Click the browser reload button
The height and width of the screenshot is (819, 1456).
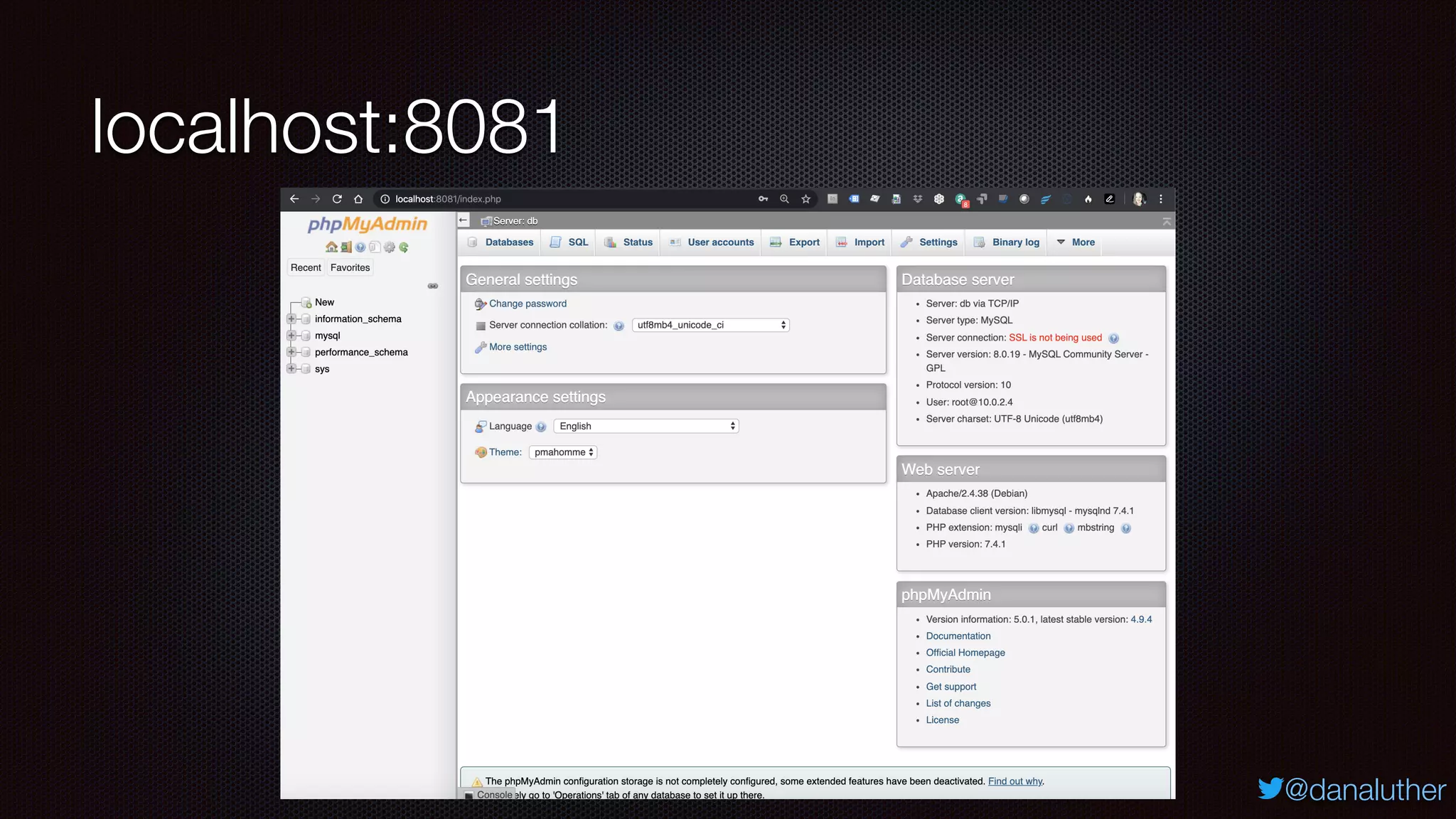pyautogui.click(x=337, y=199)
